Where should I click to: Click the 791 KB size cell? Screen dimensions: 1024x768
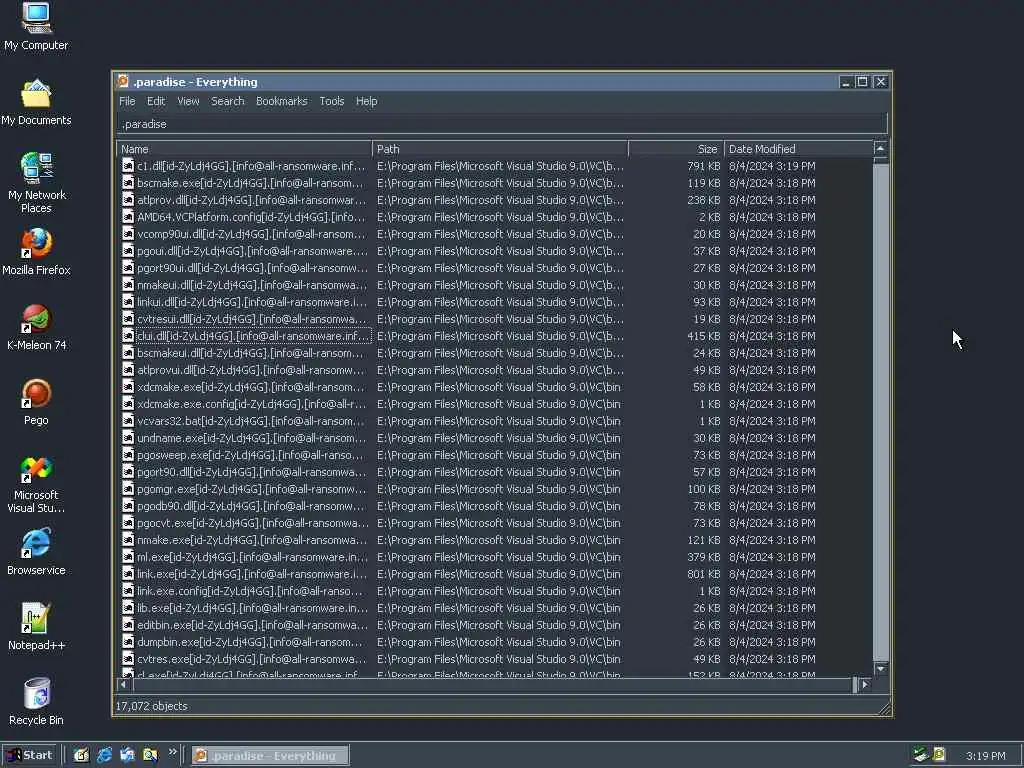tap(703, 166)
